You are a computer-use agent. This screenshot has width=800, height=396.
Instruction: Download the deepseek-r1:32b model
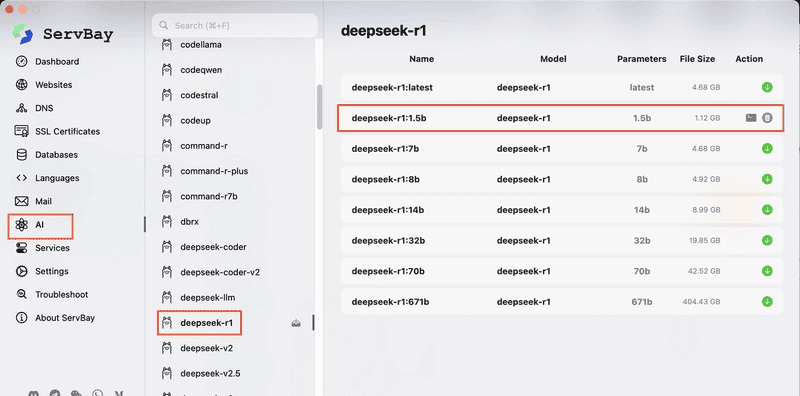click(767, 240)
